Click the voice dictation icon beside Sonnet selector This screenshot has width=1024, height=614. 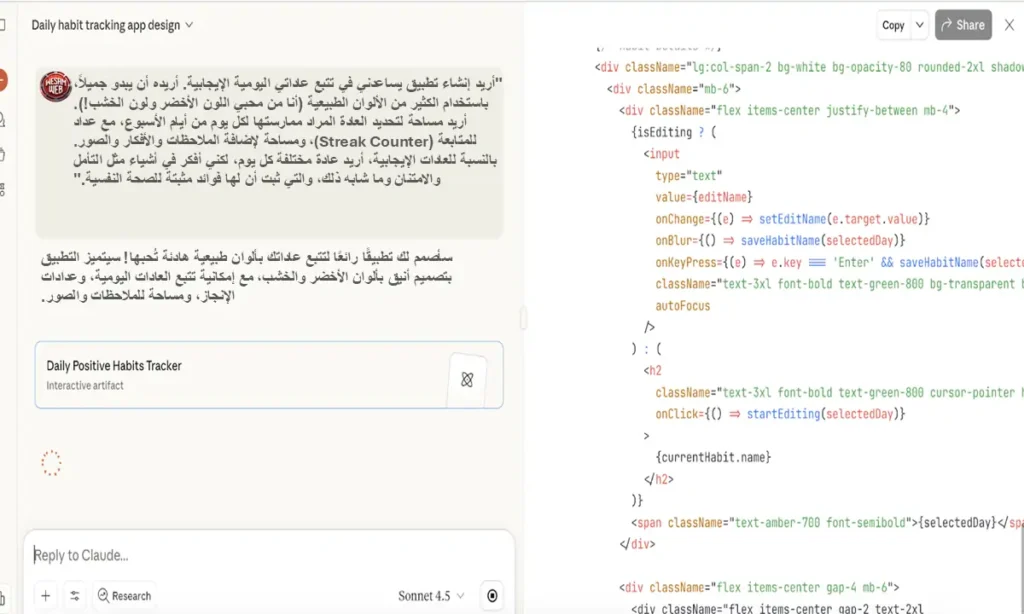pyautogui.click(x=491, y=595)
